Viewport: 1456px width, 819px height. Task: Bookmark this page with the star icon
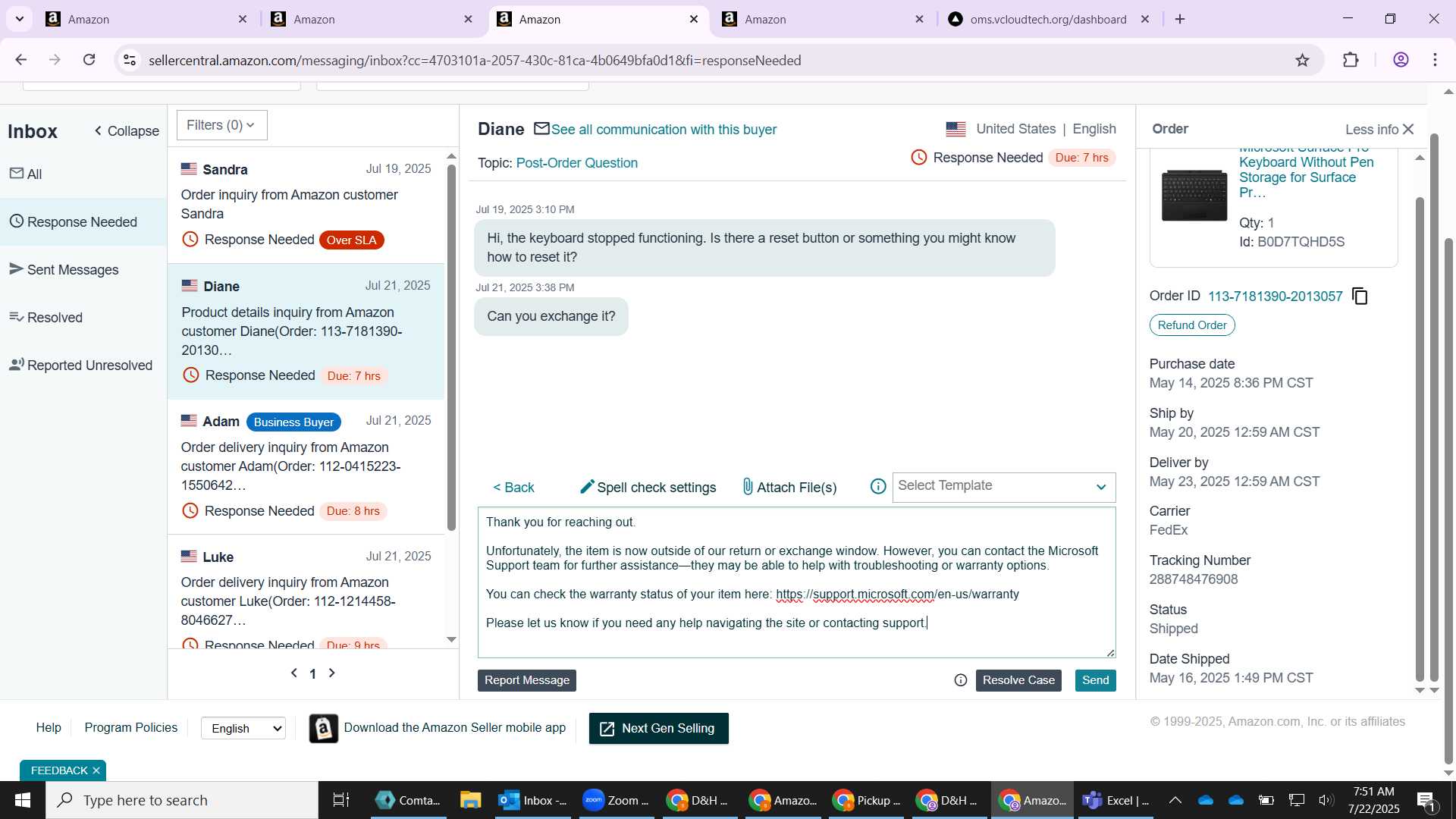(x=1302, y=60)
